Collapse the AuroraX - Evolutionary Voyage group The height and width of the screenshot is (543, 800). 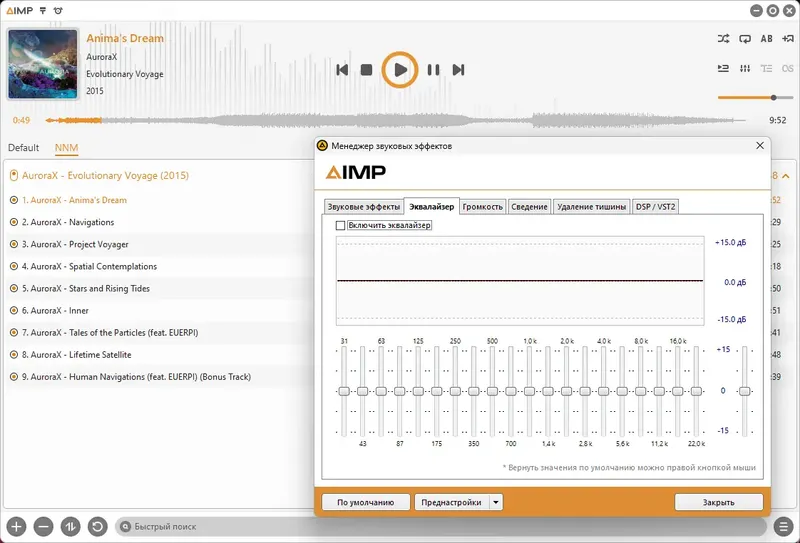coord(786,176)
